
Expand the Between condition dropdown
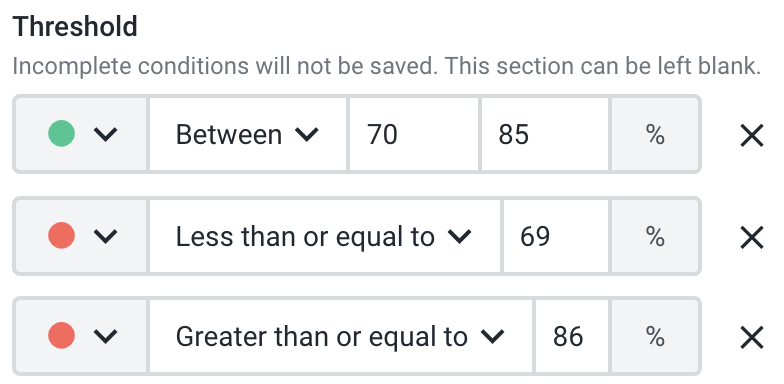coord(248,134)
